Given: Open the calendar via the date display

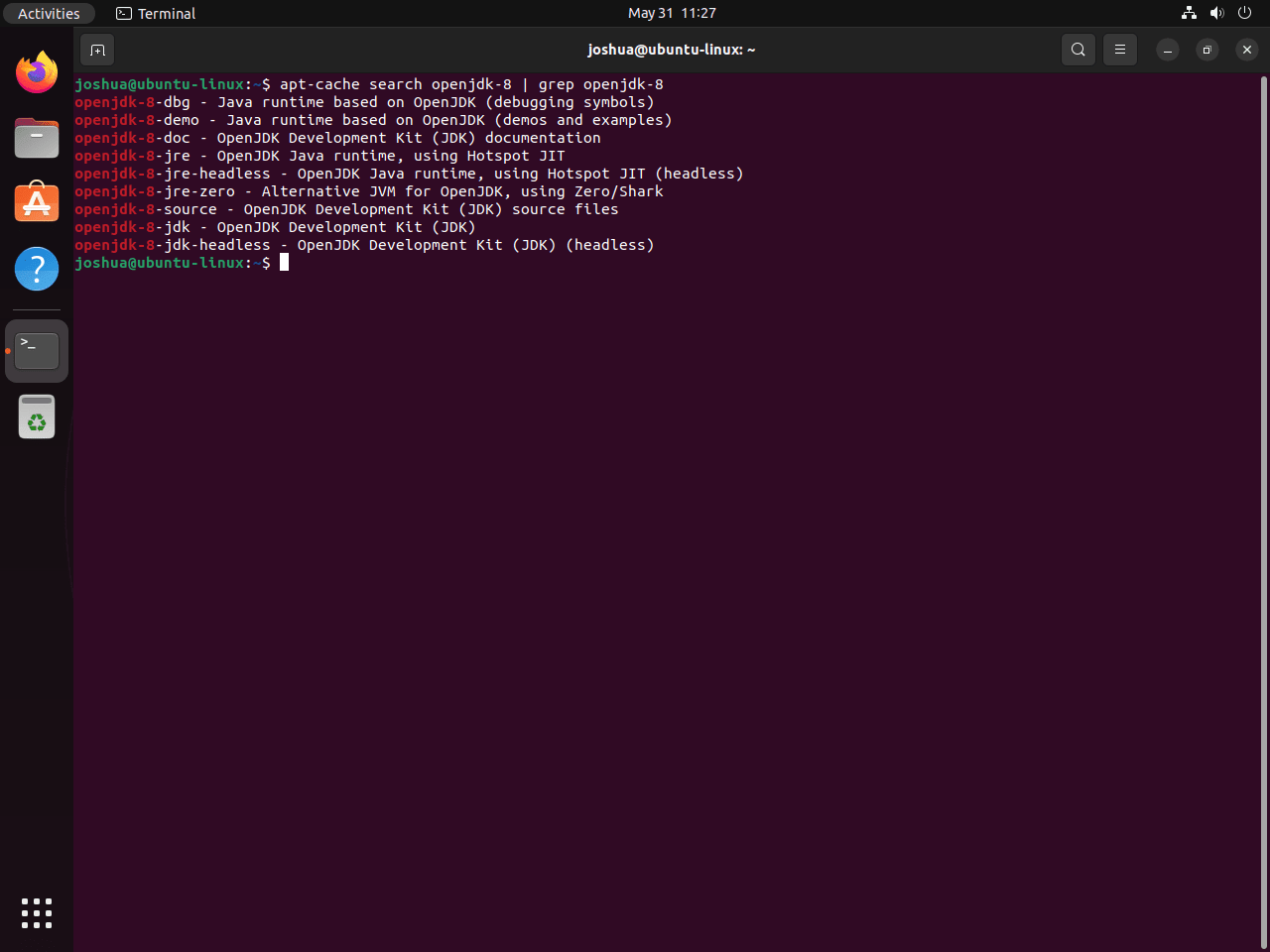Looking at the screenshot, I should (x=672, y=13).
